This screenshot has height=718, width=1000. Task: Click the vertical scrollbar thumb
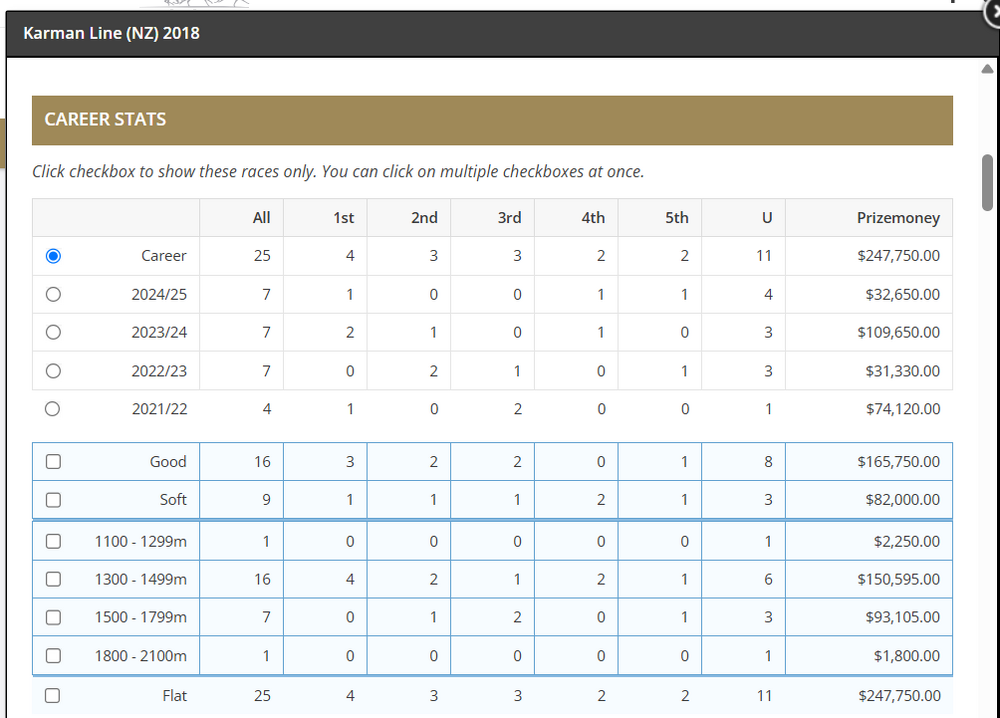[x=987, y=182]
